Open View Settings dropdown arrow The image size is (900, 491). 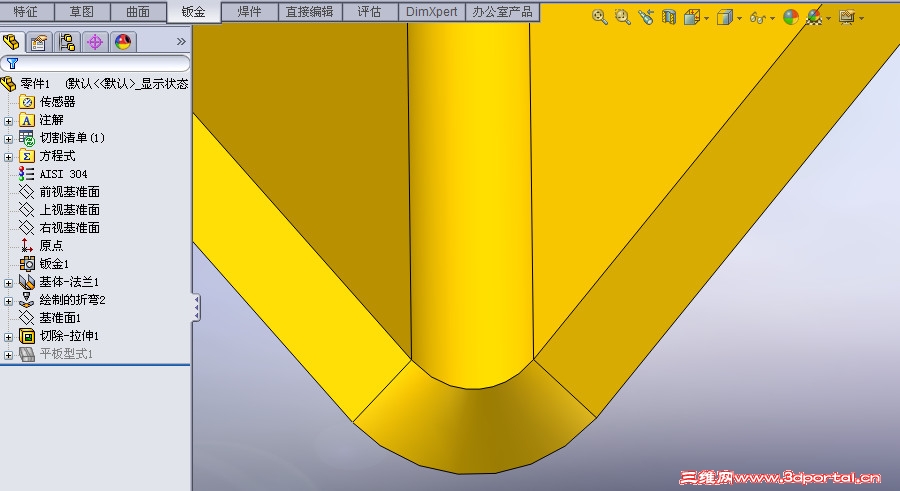click(x=862, y=19)
